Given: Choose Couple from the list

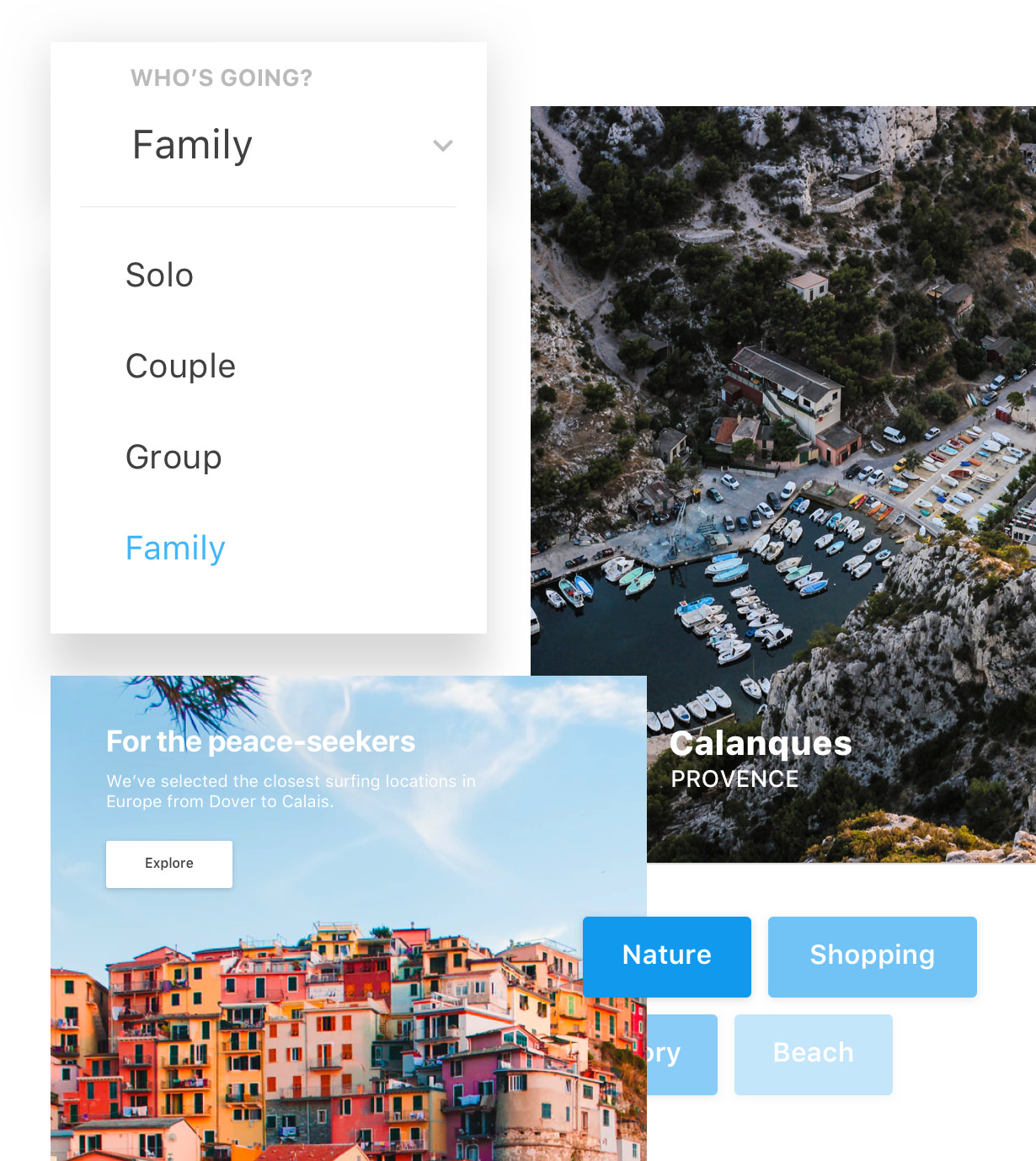Looking at the screenshot, I should (x=180, y=366).
